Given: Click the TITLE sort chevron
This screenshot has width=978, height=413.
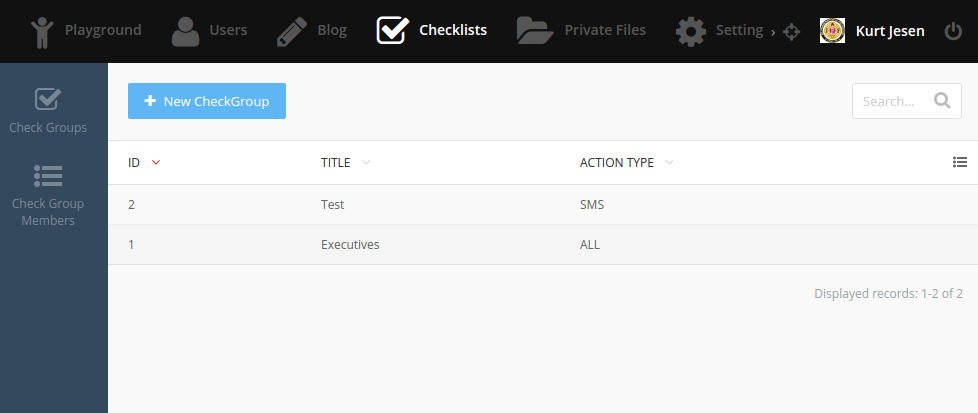Looking at the screenshot, I should [x=366, y=163].
